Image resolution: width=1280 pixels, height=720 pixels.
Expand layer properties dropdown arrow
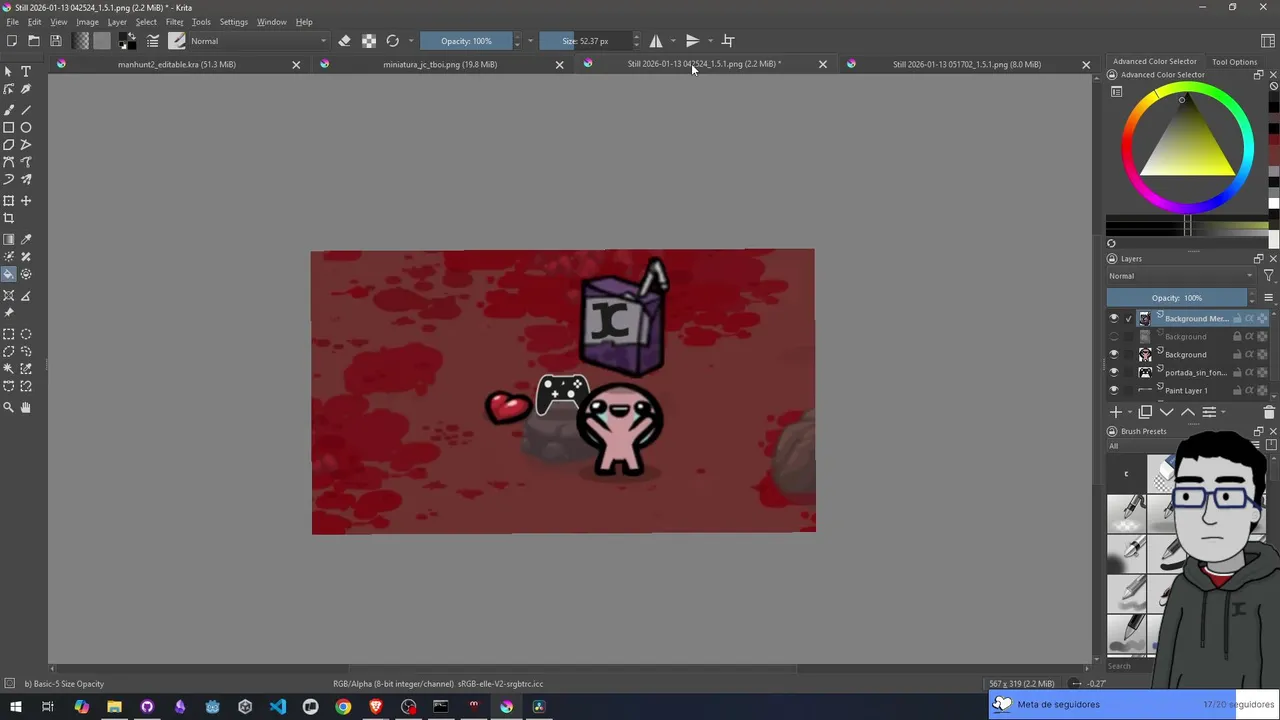click(1223, 412)
